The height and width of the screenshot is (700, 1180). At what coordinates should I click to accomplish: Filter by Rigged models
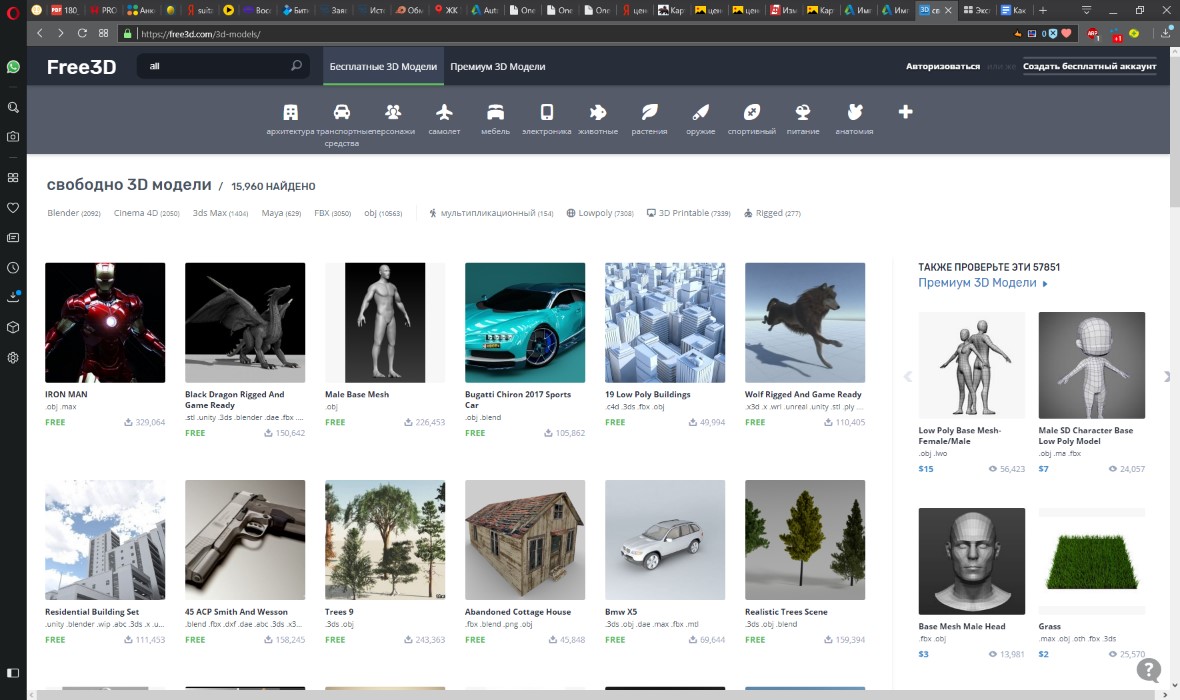772,213
